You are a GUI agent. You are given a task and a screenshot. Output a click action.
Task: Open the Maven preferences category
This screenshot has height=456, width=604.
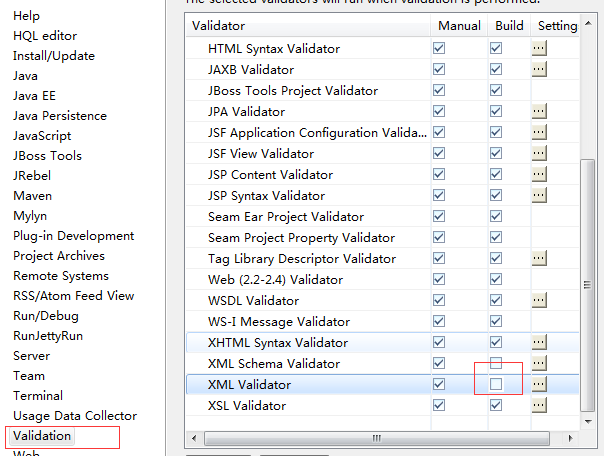tap(32, 196)
